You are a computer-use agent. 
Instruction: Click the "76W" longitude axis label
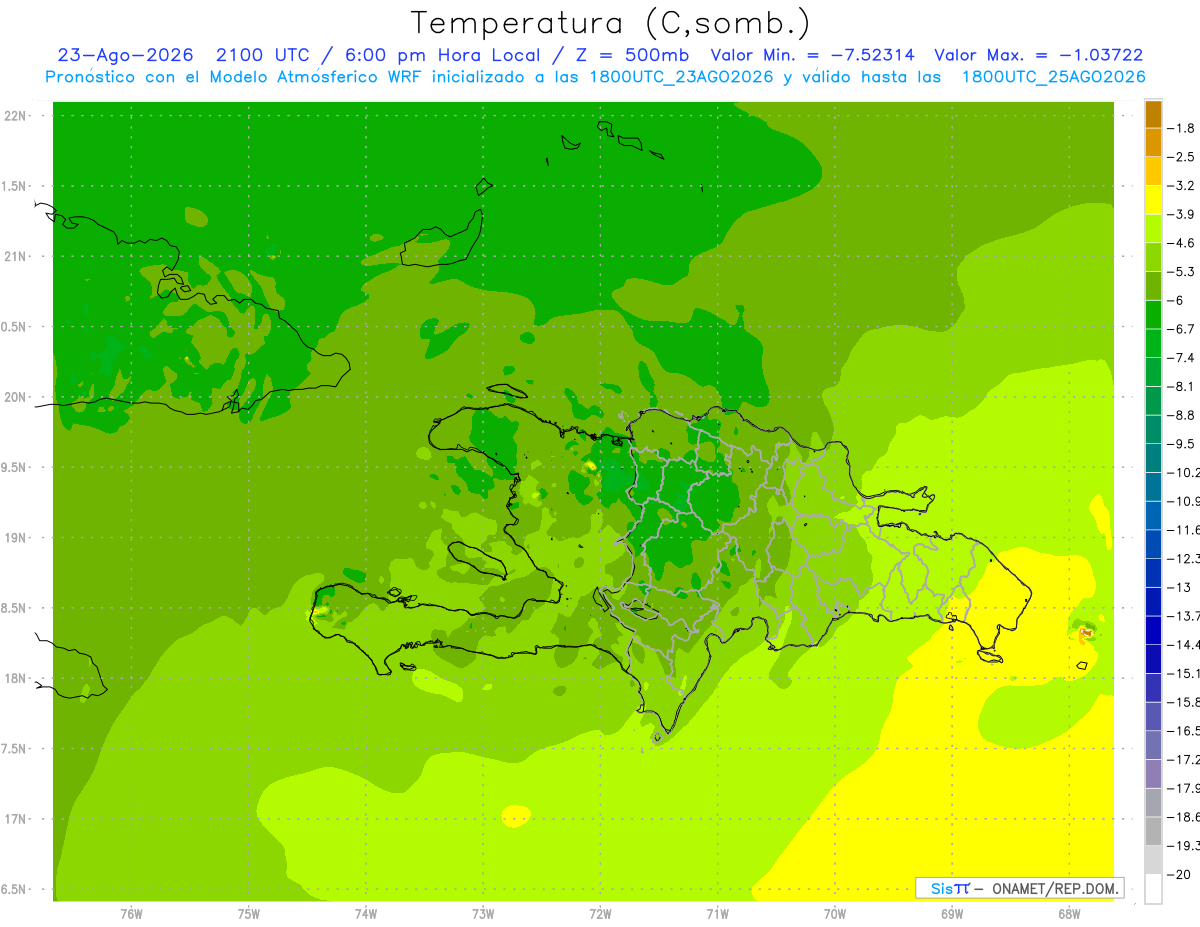pyautogui.click(x=131, y=913)
